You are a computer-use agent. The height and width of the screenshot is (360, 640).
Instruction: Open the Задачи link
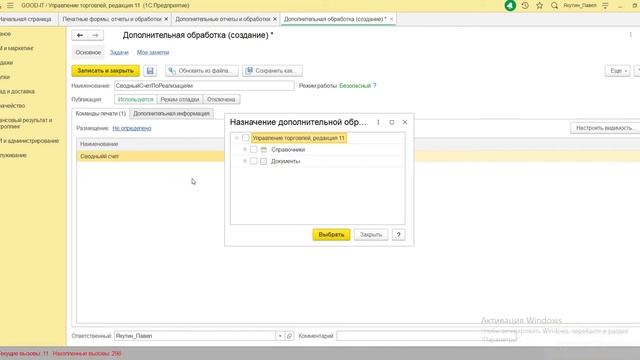tap(119, 52)
